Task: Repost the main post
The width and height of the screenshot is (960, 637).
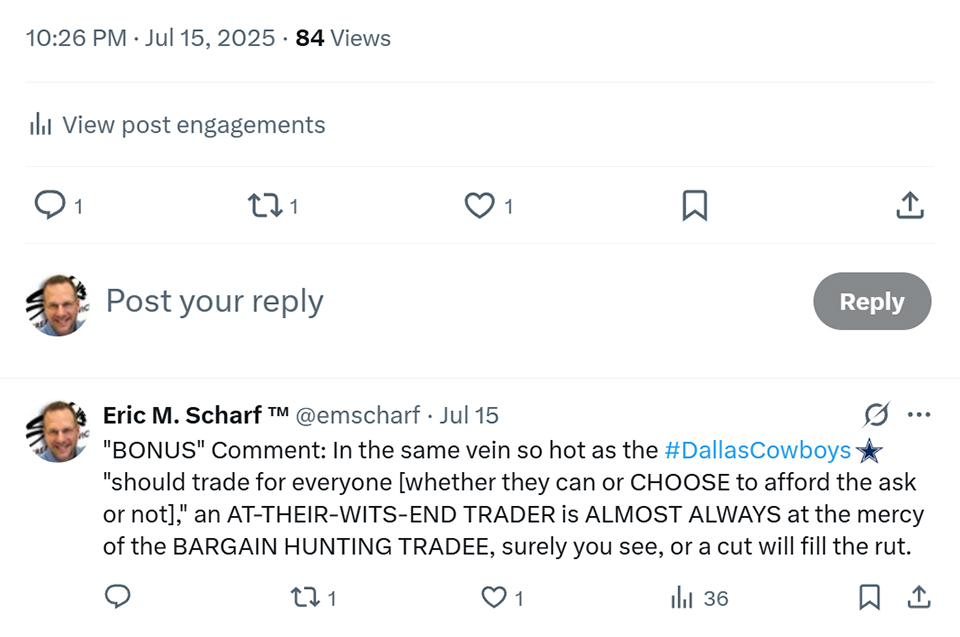Action: [264, 206]
